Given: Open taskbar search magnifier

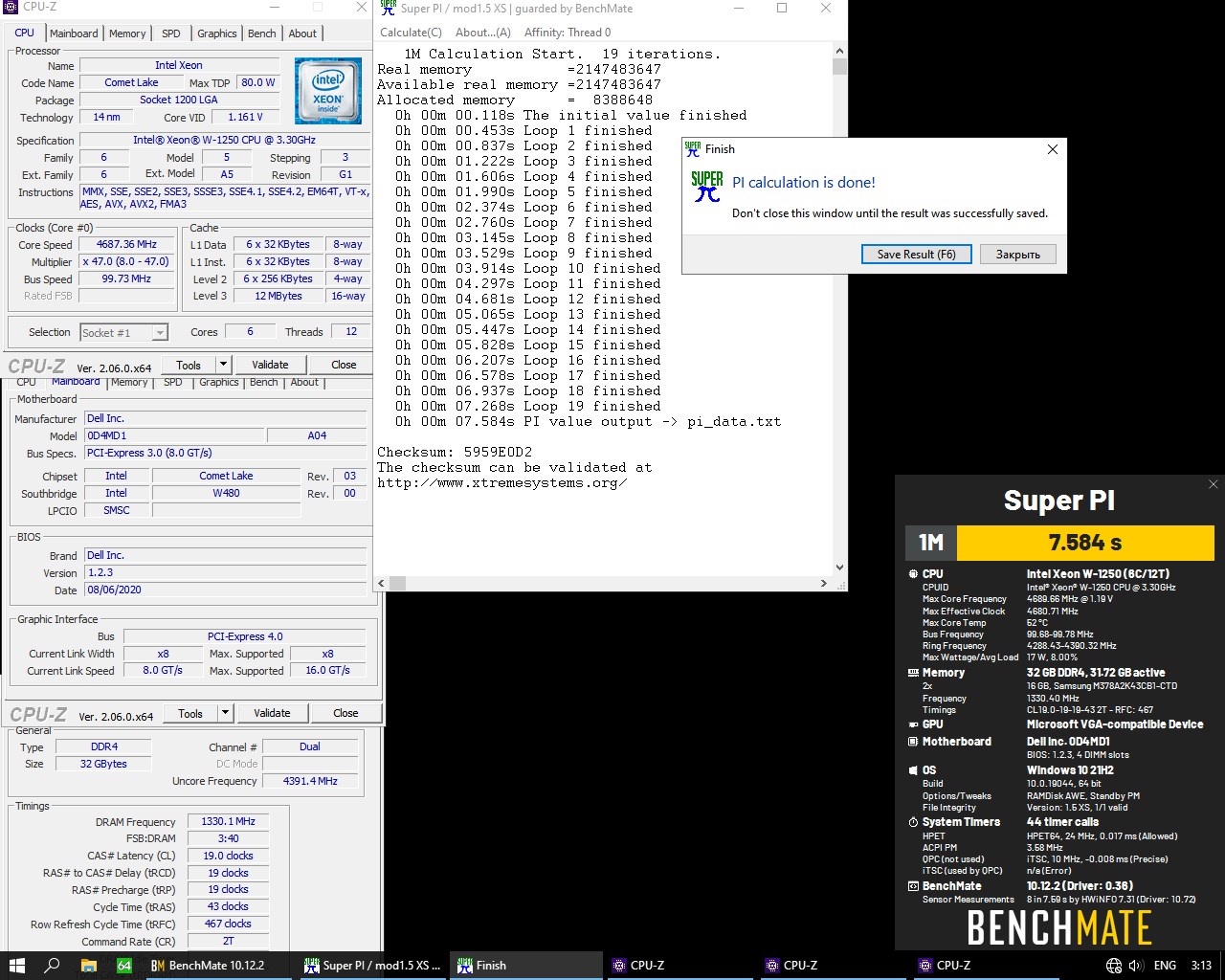Looking at the screenshot, I should (x=53, y=966).
